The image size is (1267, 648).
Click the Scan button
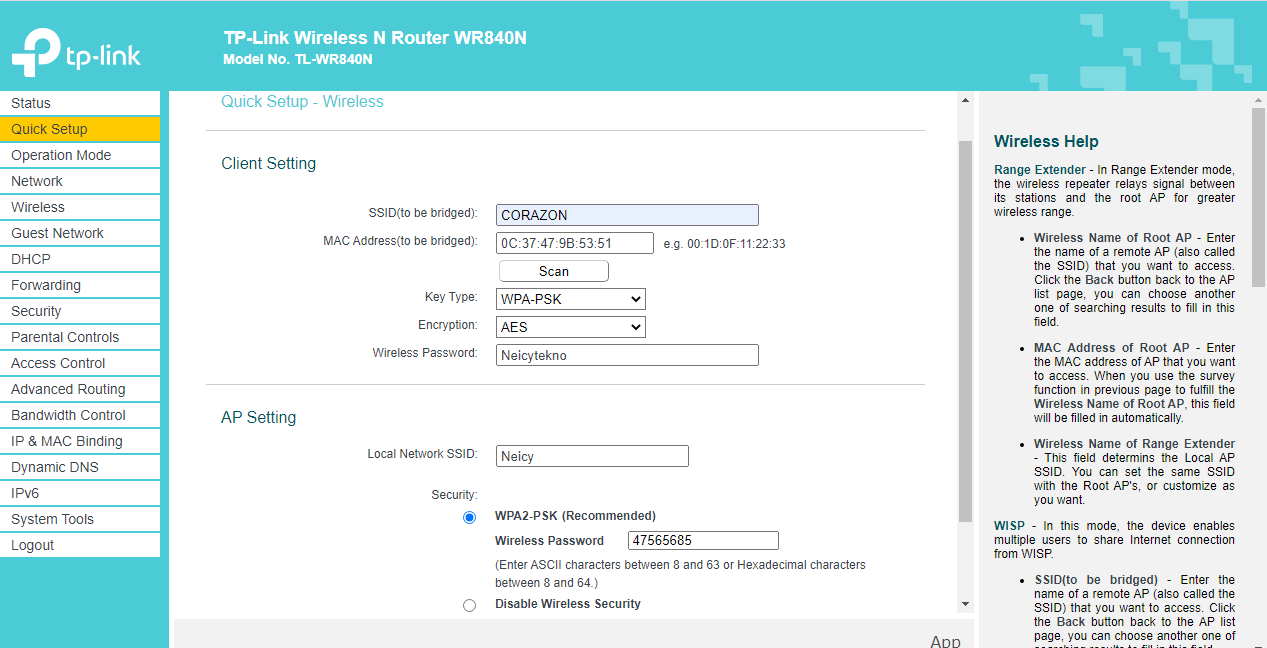[553, 271]
